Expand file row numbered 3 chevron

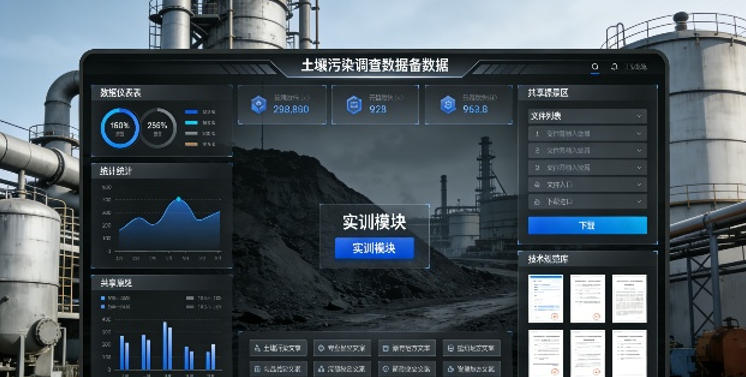click(639, 168)
